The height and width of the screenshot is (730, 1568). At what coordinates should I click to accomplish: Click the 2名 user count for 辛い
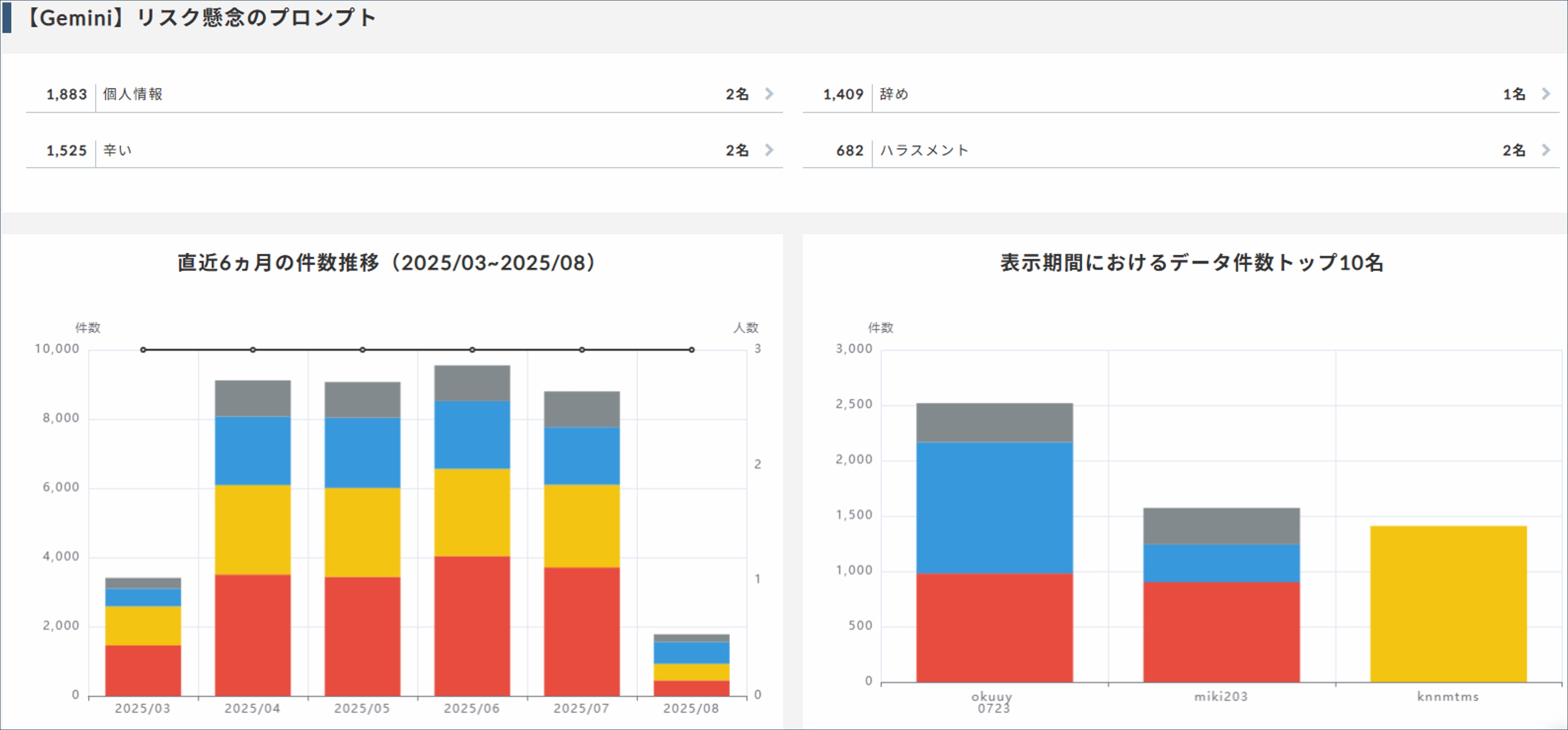(736, 150)
